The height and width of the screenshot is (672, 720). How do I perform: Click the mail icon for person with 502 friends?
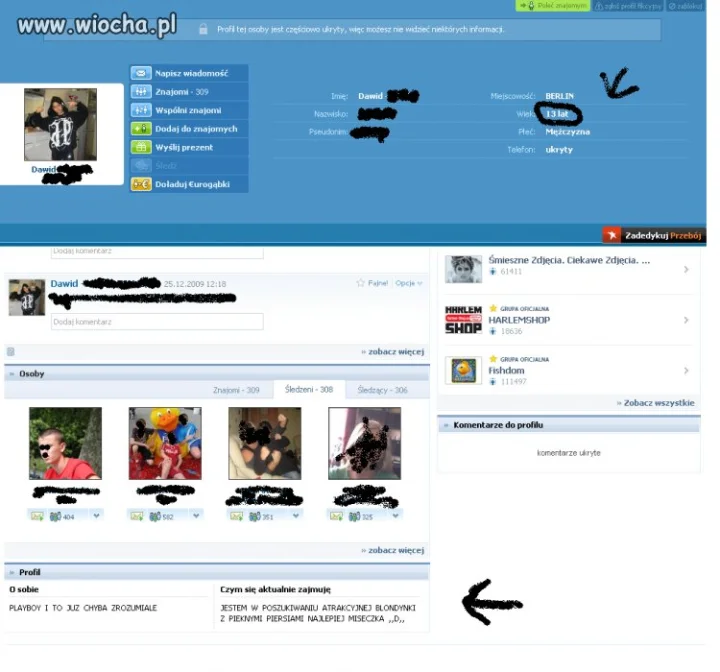click(137, 516)
